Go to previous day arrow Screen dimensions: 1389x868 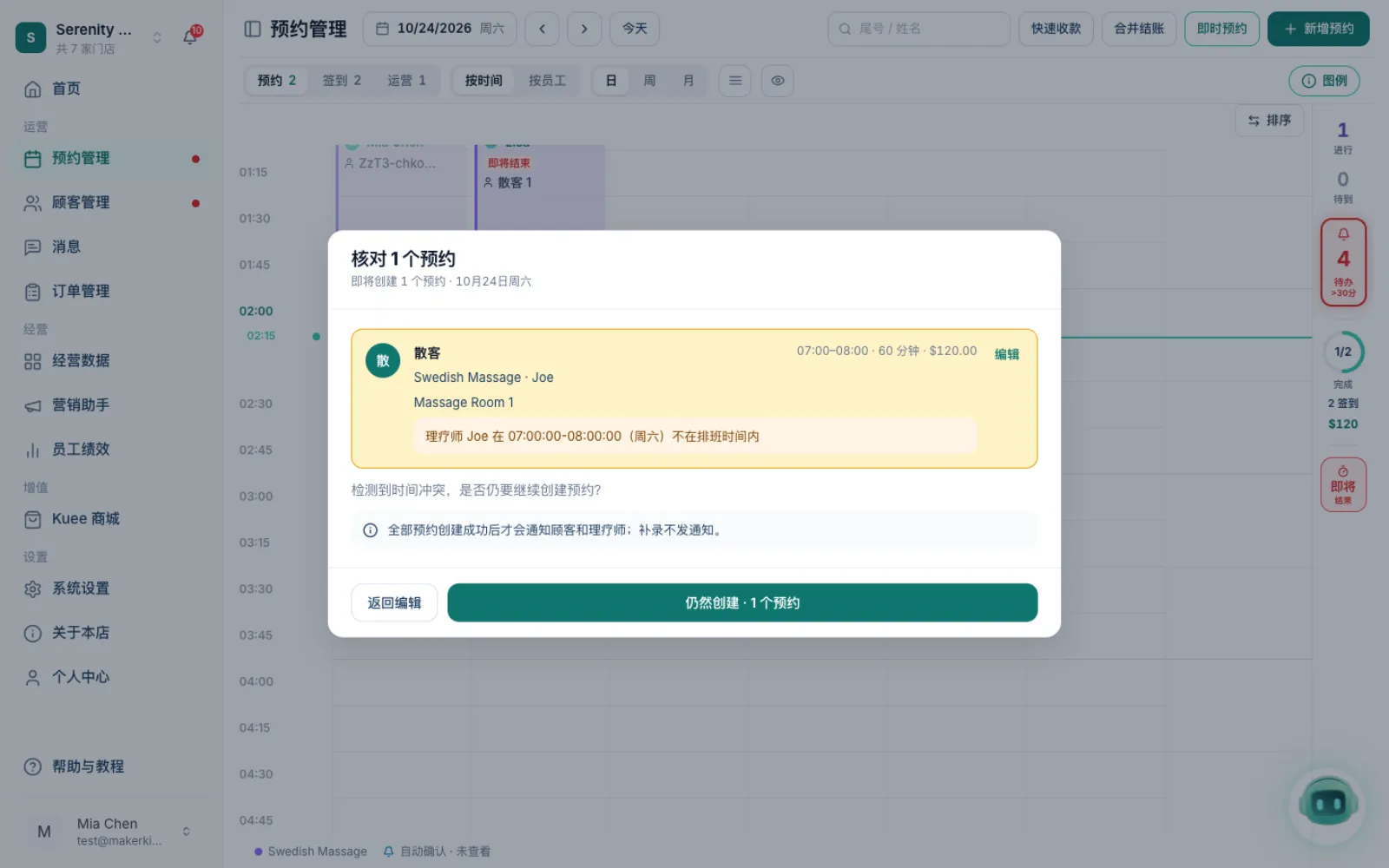[543, 29]
